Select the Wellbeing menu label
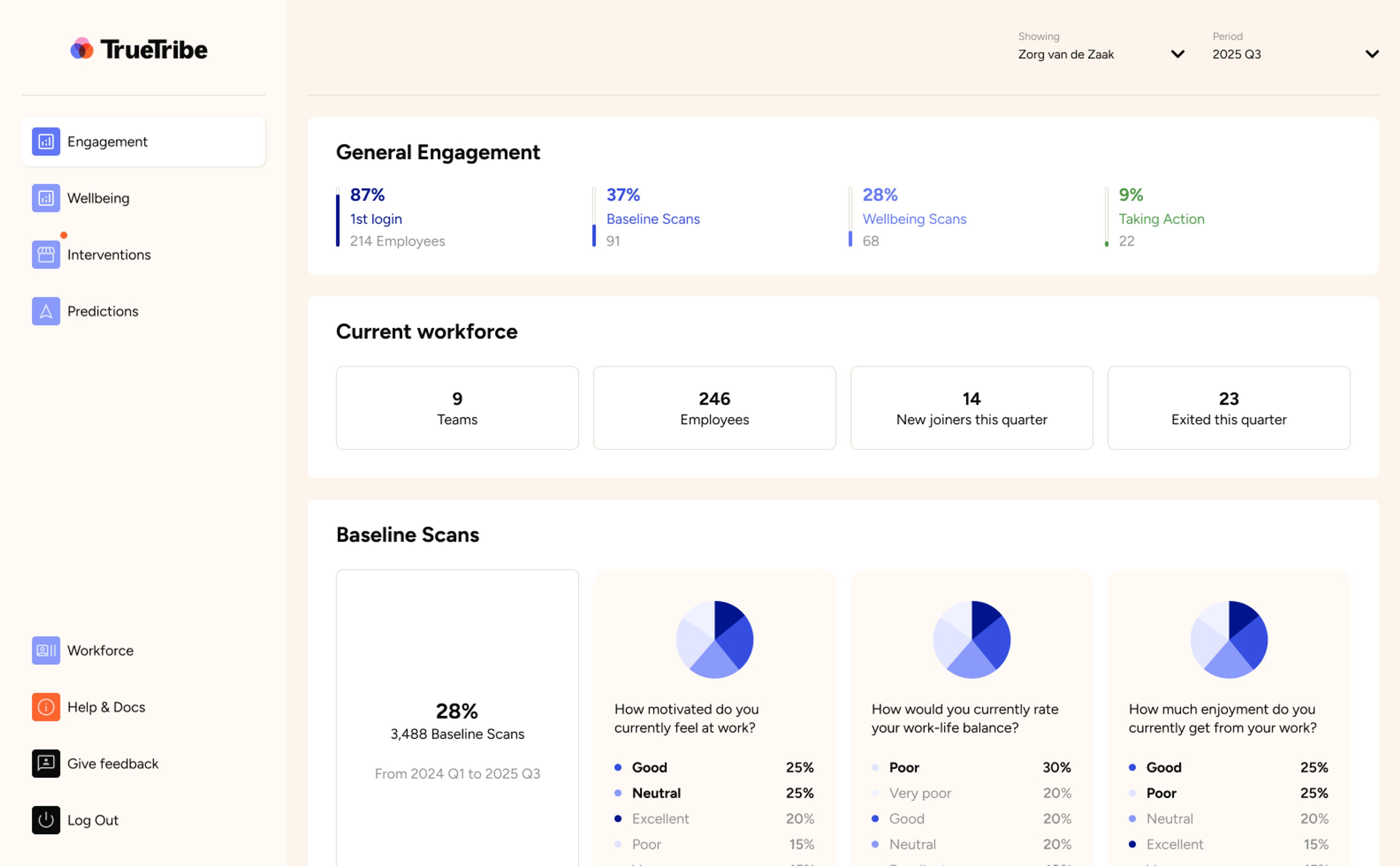This screenshot has width=1400, height=866. [98, 198]
